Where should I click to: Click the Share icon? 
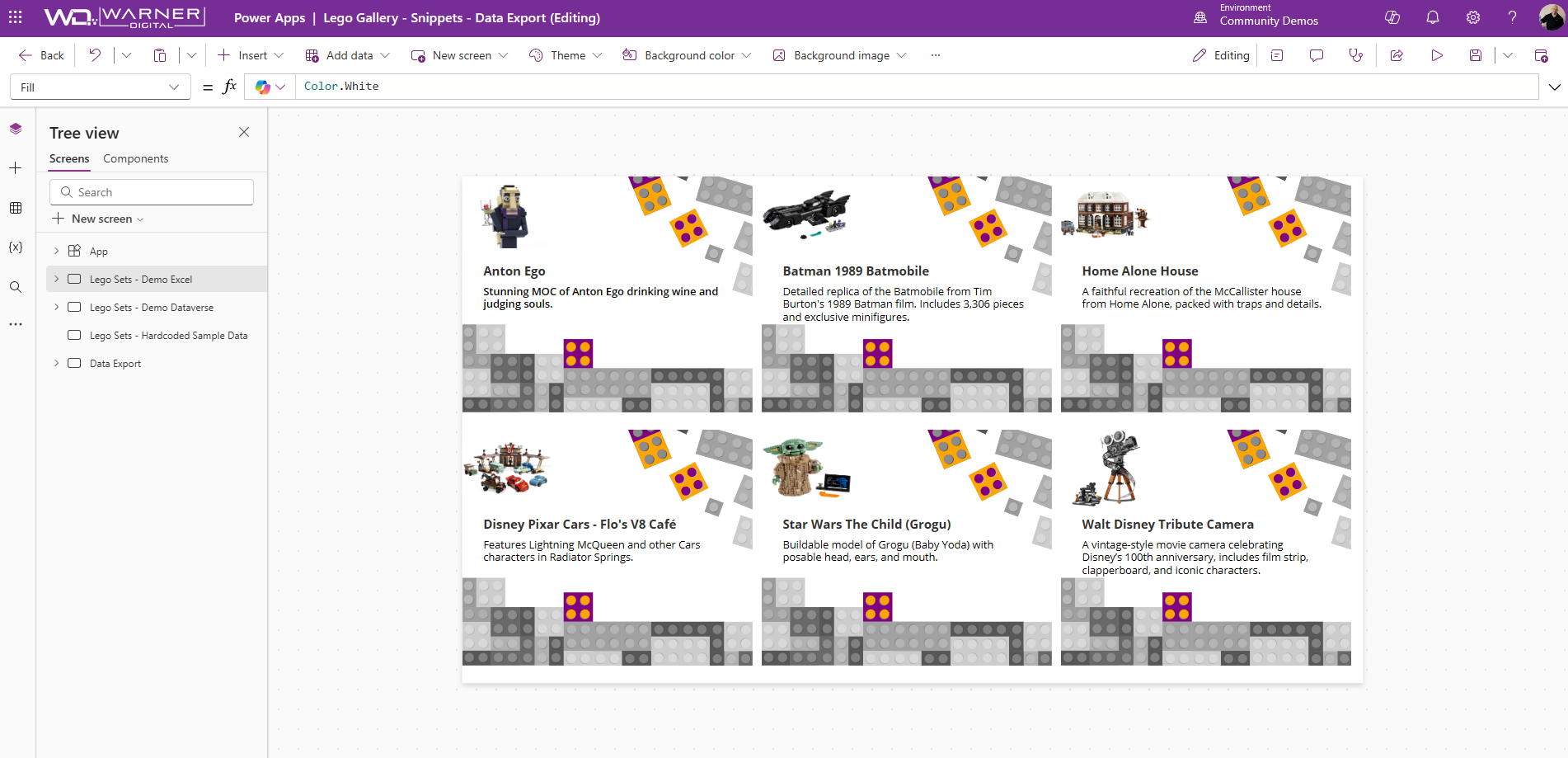click(x=1397, y=55)
